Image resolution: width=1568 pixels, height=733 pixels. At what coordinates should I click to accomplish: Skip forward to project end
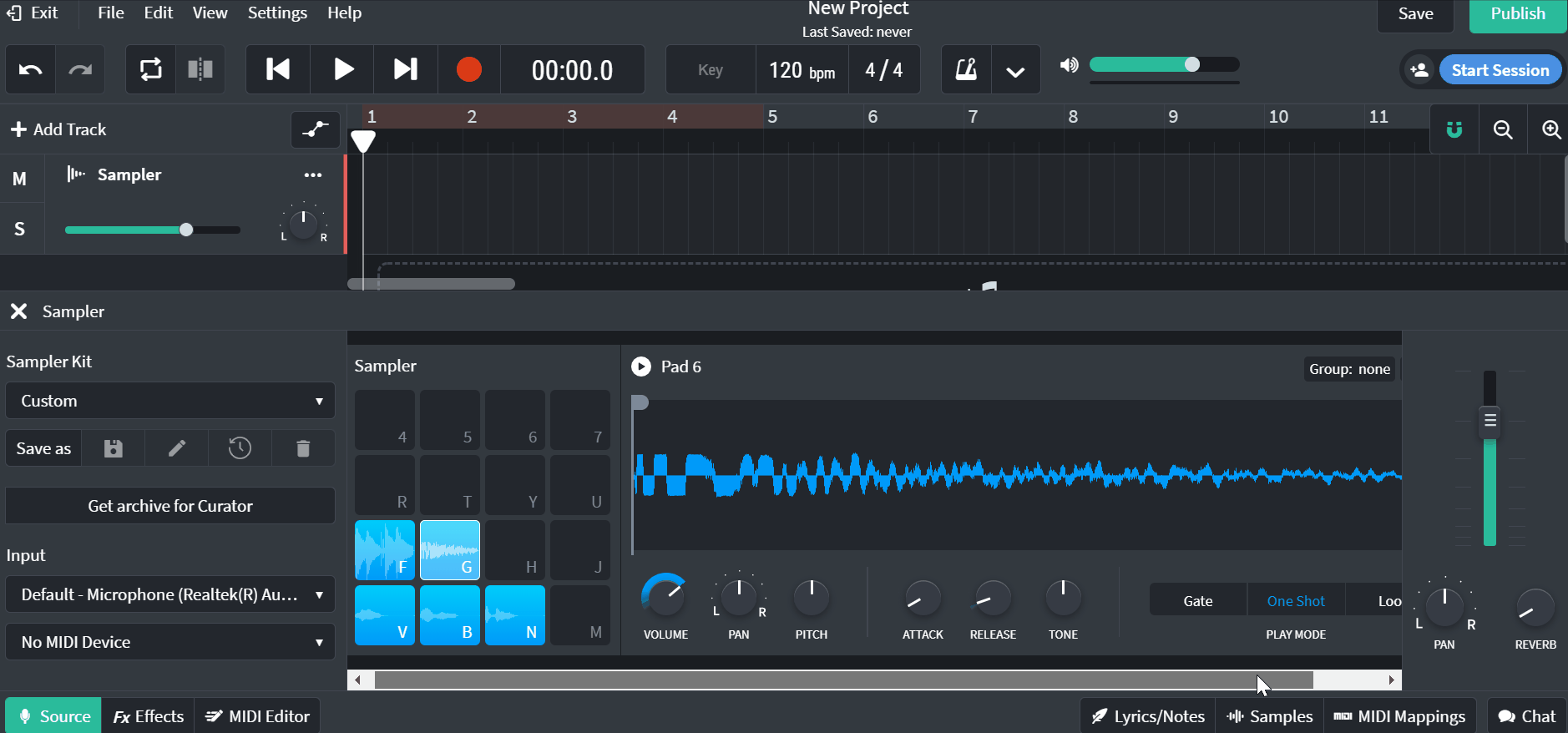406,69
